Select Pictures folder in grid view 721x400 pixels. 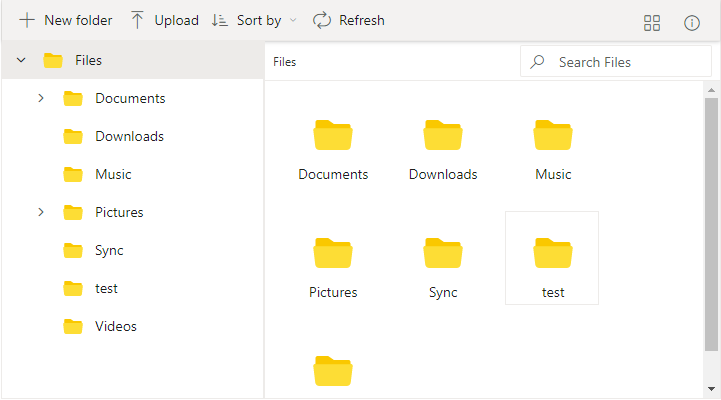click(x=333, y=268)
